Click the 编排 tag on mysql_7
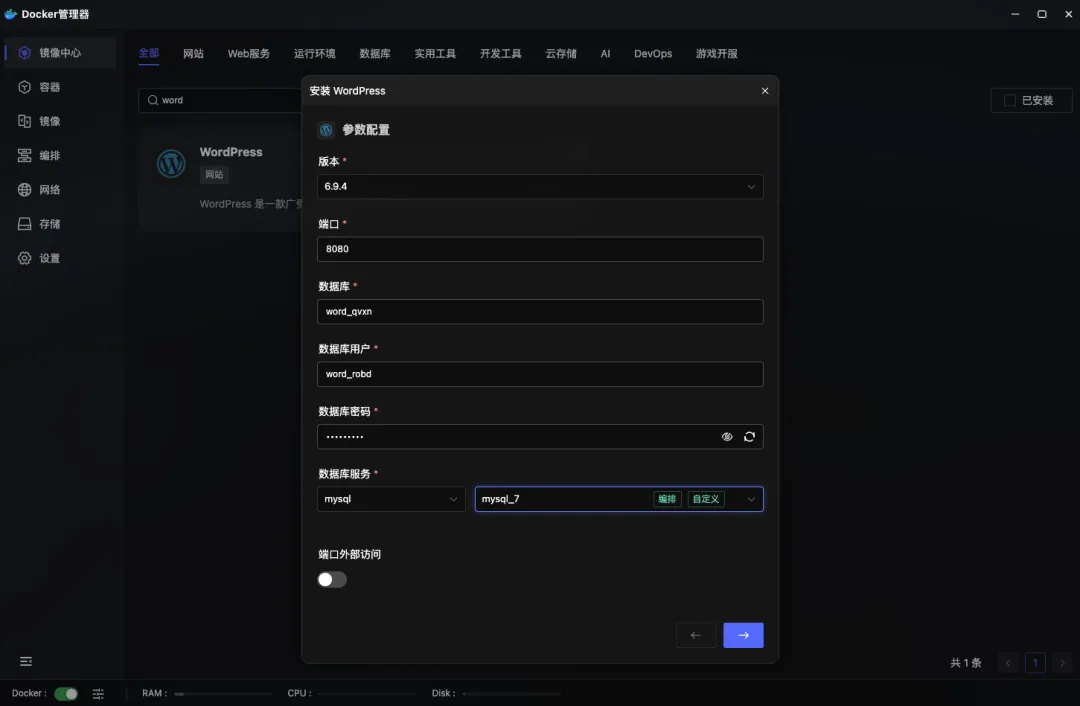This screenshot has width=1080, height=706. 667,499
